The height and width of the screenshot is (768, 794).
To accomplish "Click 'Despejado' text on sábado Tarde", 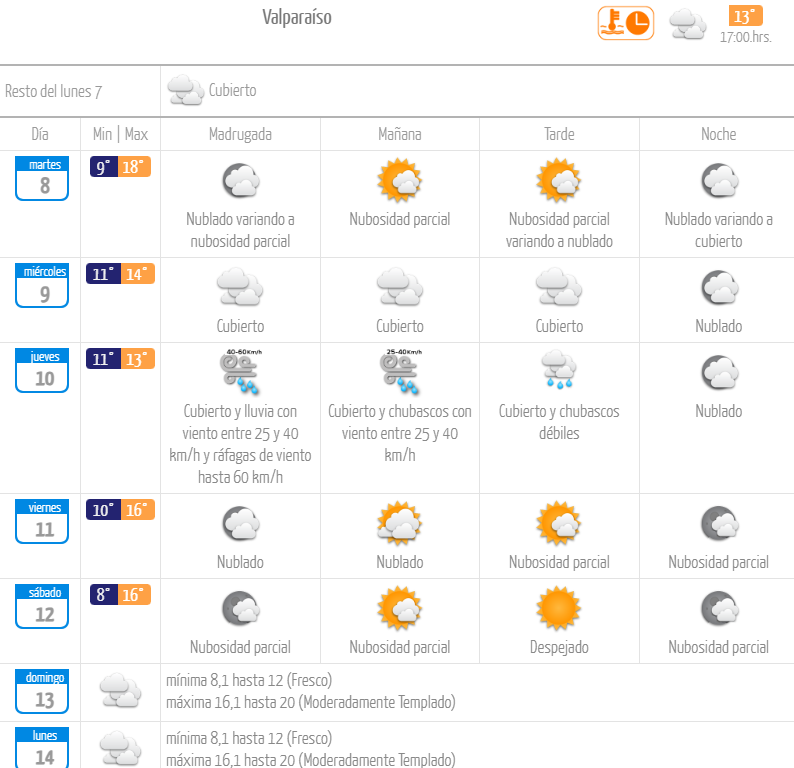I will 559,648.
